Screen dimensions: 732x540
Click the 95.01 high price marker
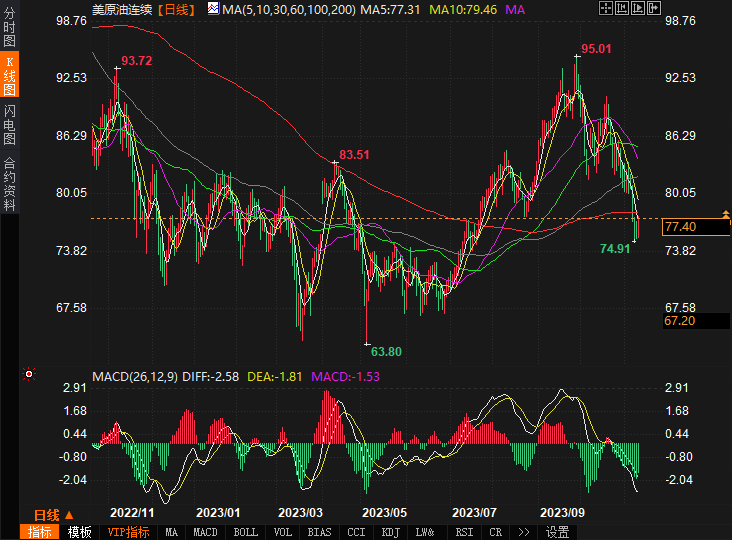pyautogui.click(x=596, y=48)
